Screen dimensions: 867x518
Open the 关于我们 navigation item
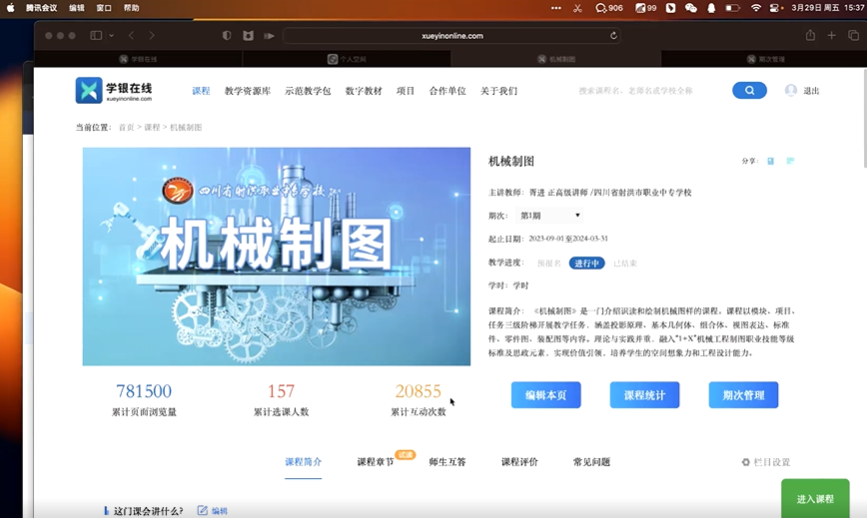coord(499,91)
